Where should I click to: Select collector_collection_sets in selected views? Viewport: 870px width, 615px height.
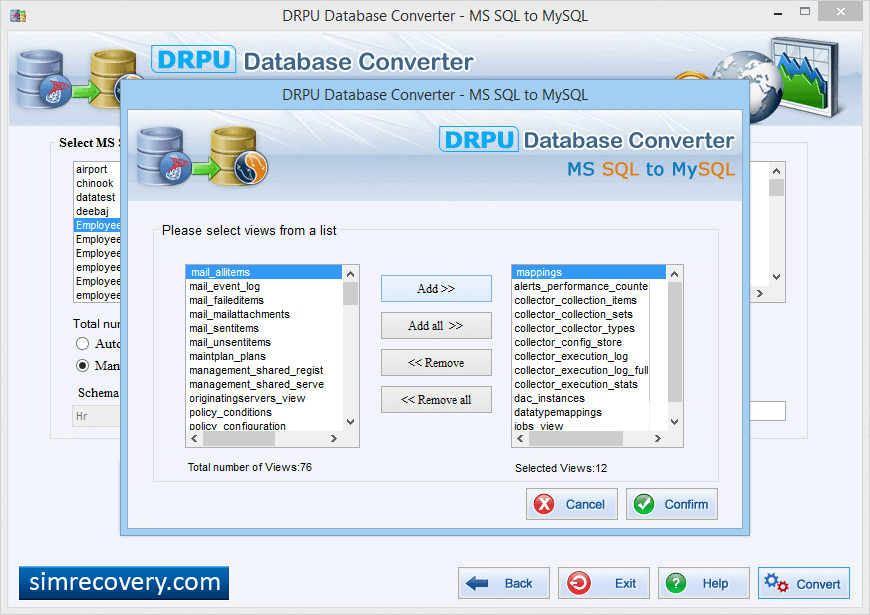click(x=589, y=314)
